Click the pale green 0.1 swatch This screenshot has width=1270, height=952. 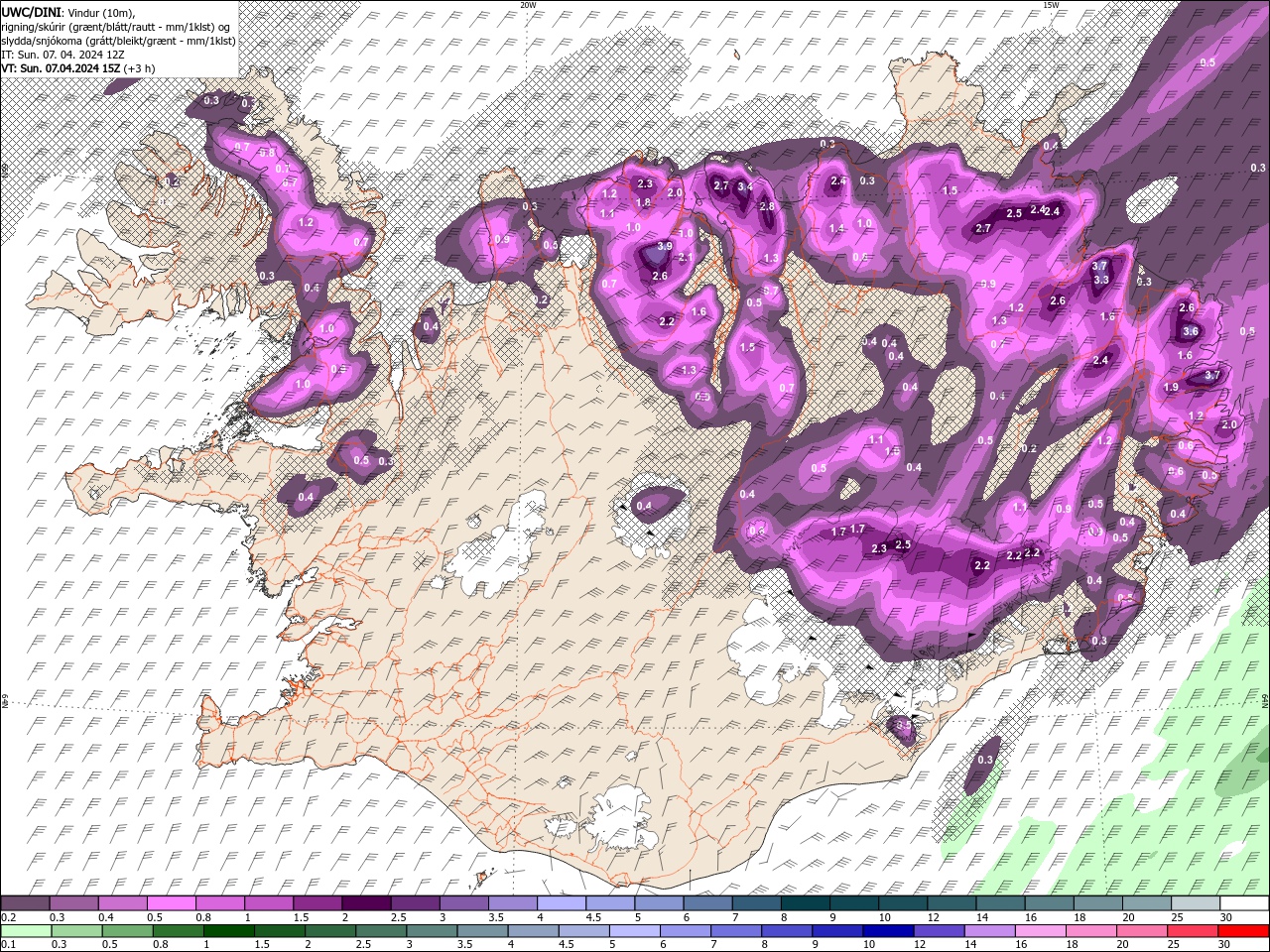coord(25,932)
